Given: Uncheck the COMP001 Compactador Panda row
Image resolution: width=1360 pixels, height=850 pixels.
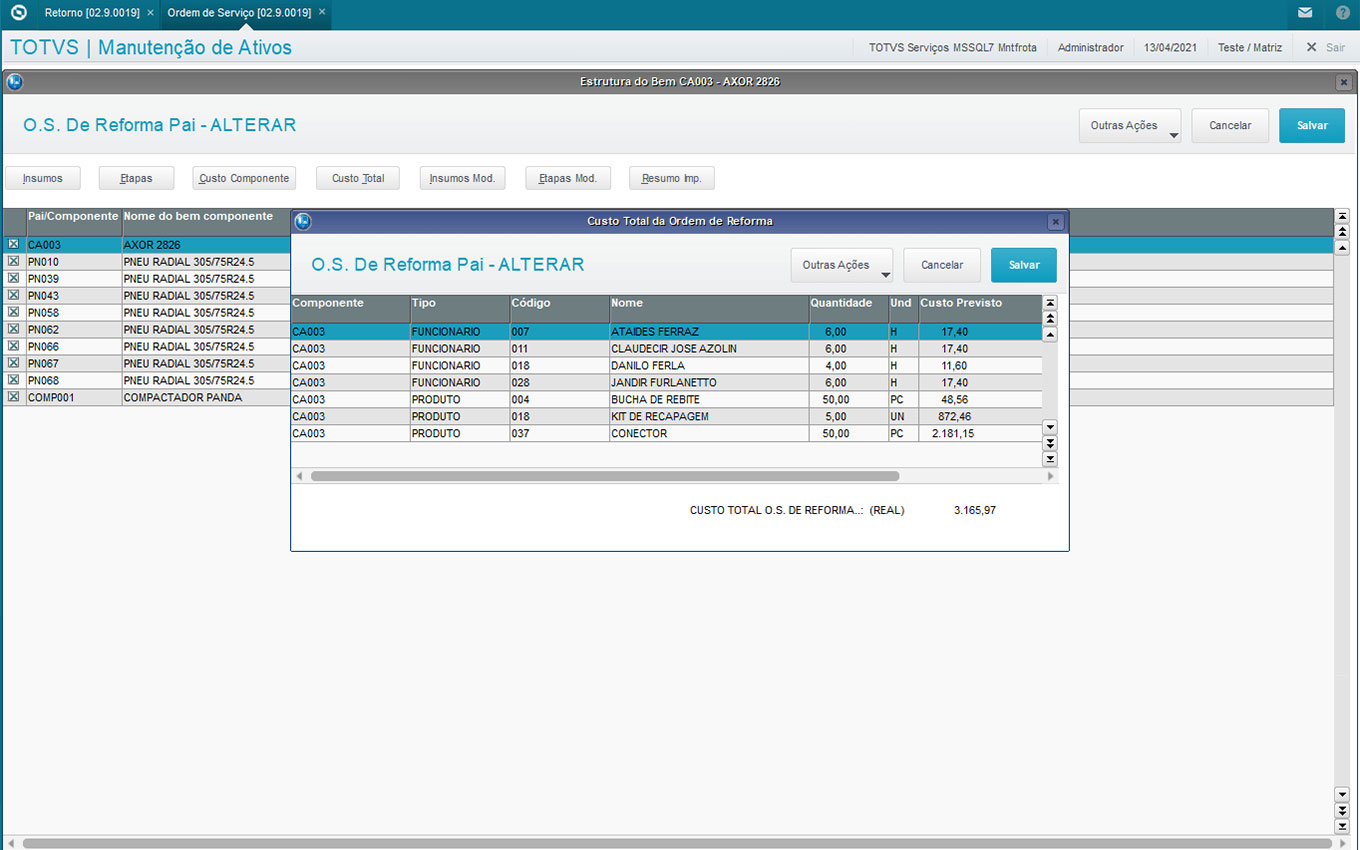Looking at the screenshot, I should point(13,397).
